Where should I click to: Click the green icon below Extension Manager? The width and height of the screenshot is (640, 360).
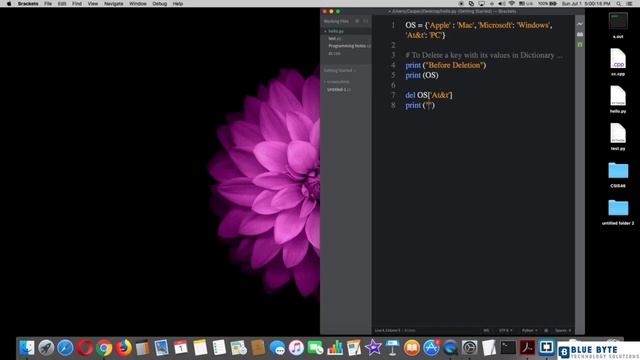point(580,44)
